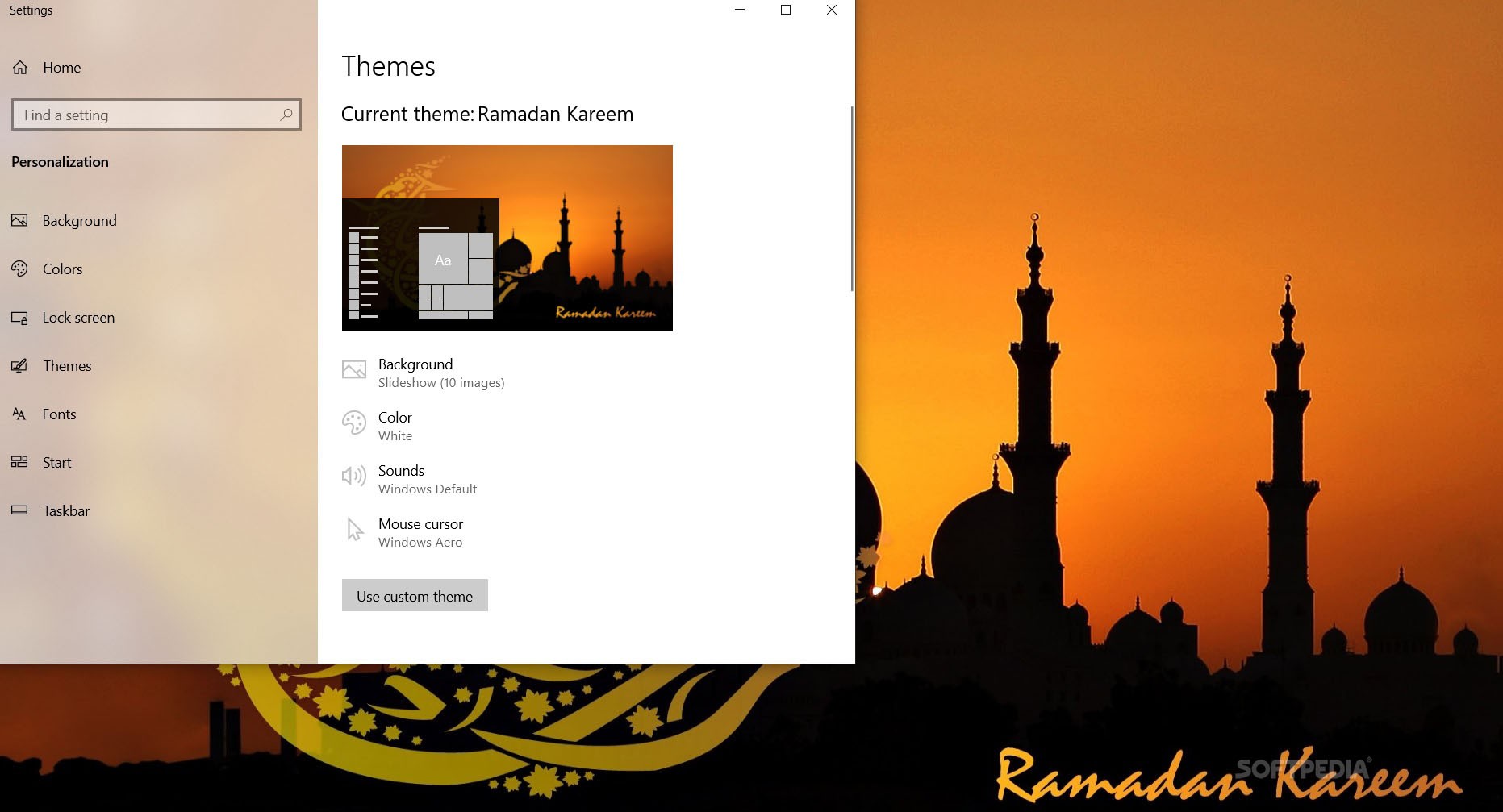Click the Ramadan Kareem theme preview image

507,238
